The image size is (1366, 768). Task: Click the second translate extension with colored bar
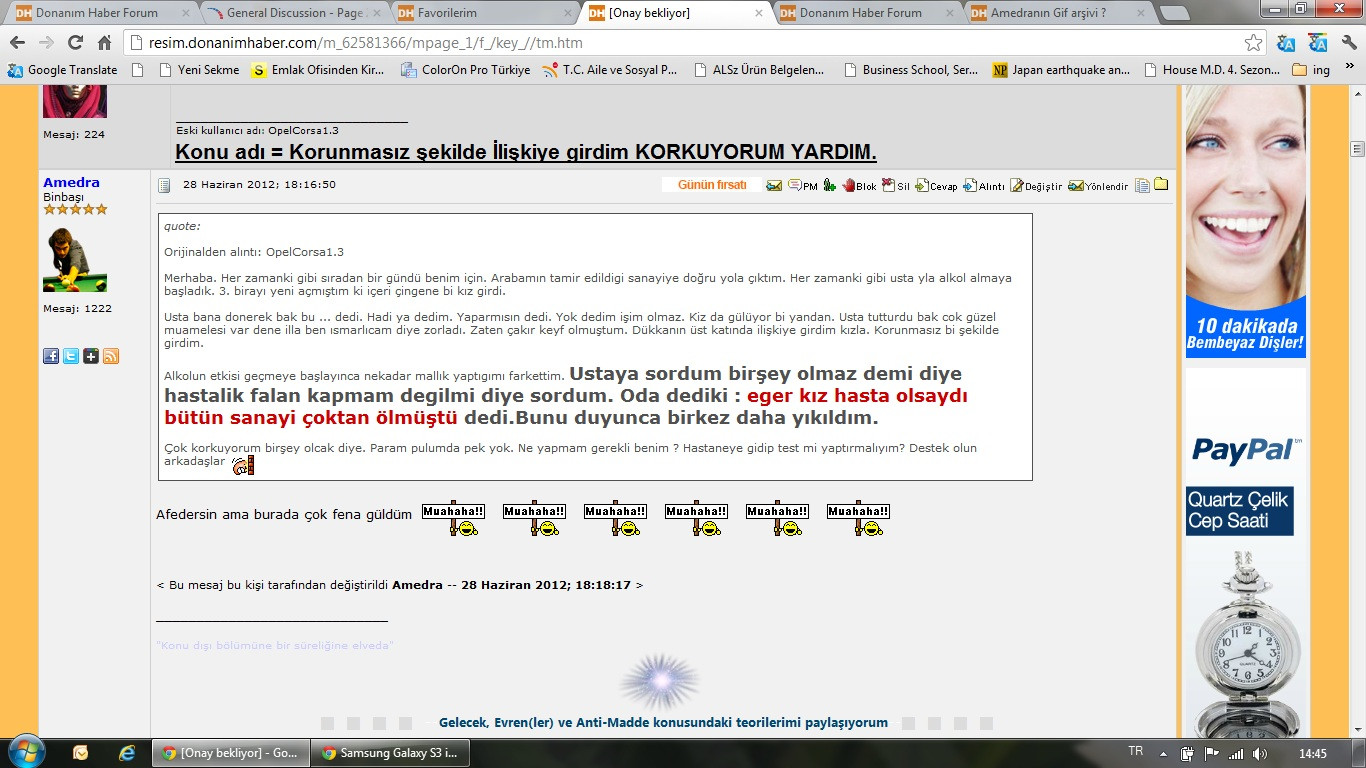(x=1318, y=43)
